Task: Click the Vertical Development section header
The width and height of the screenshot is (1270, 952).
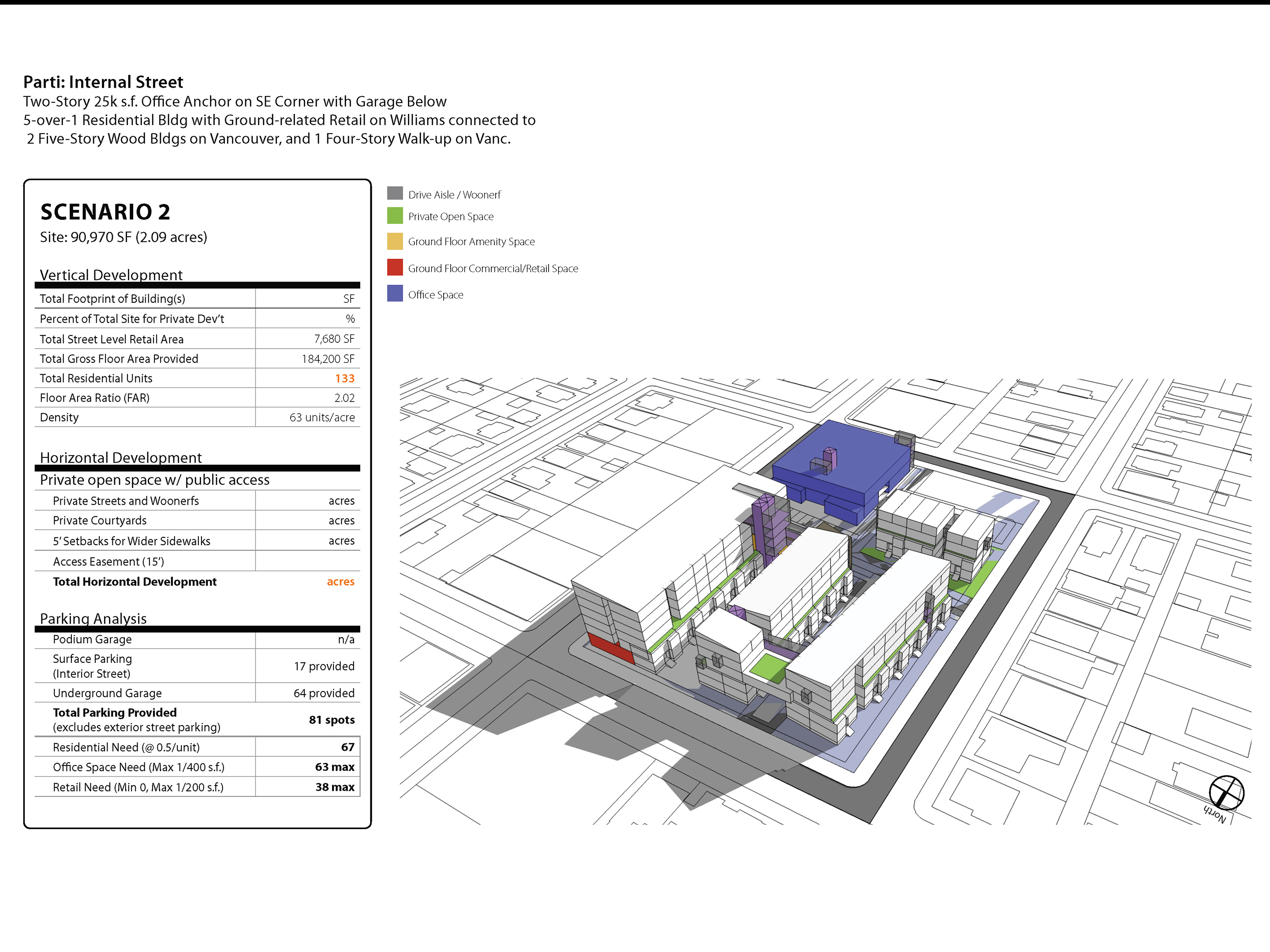Action: click(111, 275)
